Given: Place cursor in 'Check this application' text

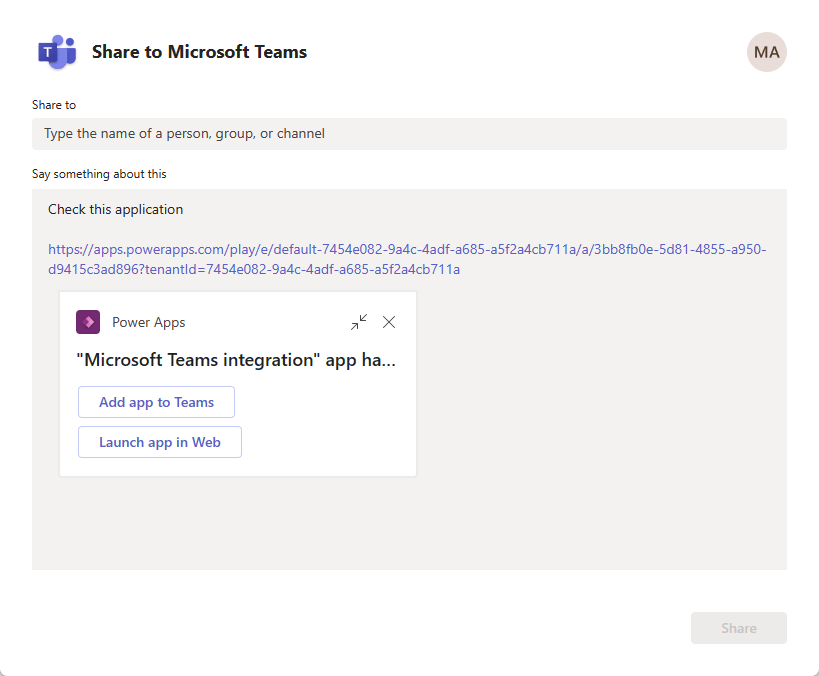Looking at the screenshot, I should [x=115, y=209].
